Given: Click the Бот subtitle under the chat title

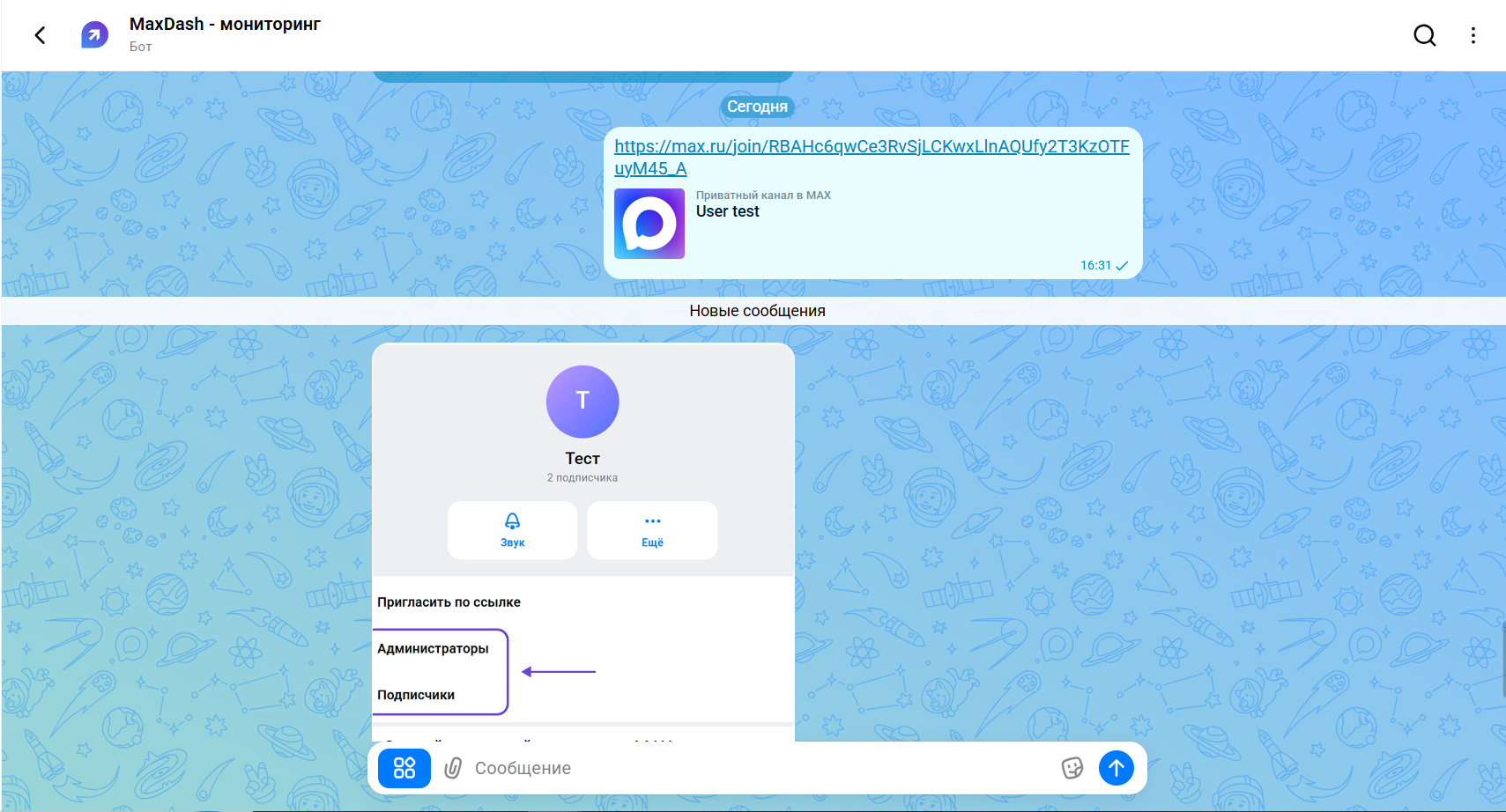Looking at the screenshot, I should [141, 47].
